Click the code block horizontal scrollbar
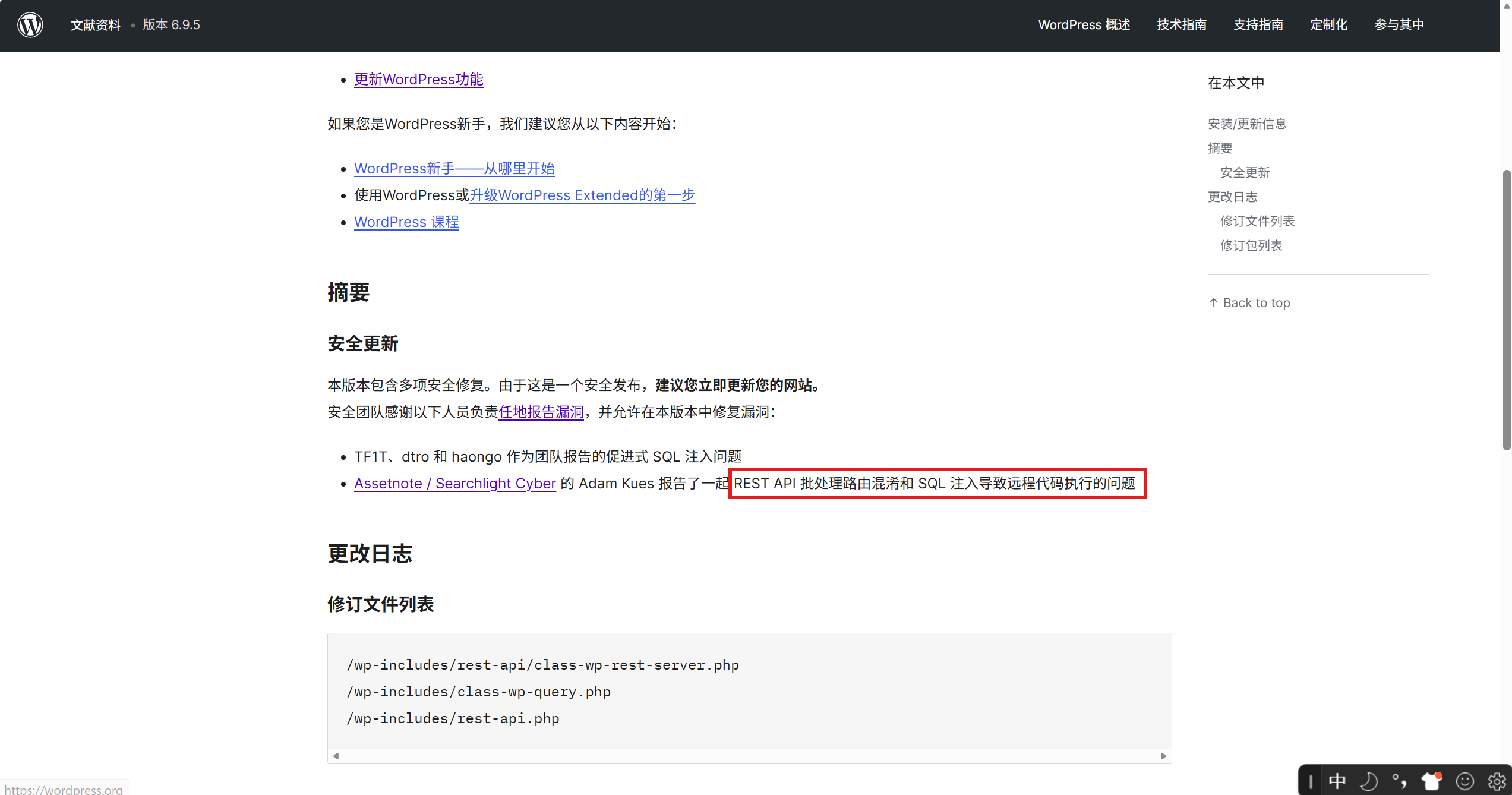The height and width of the screenshot is (795, 1512). [750, 756]
